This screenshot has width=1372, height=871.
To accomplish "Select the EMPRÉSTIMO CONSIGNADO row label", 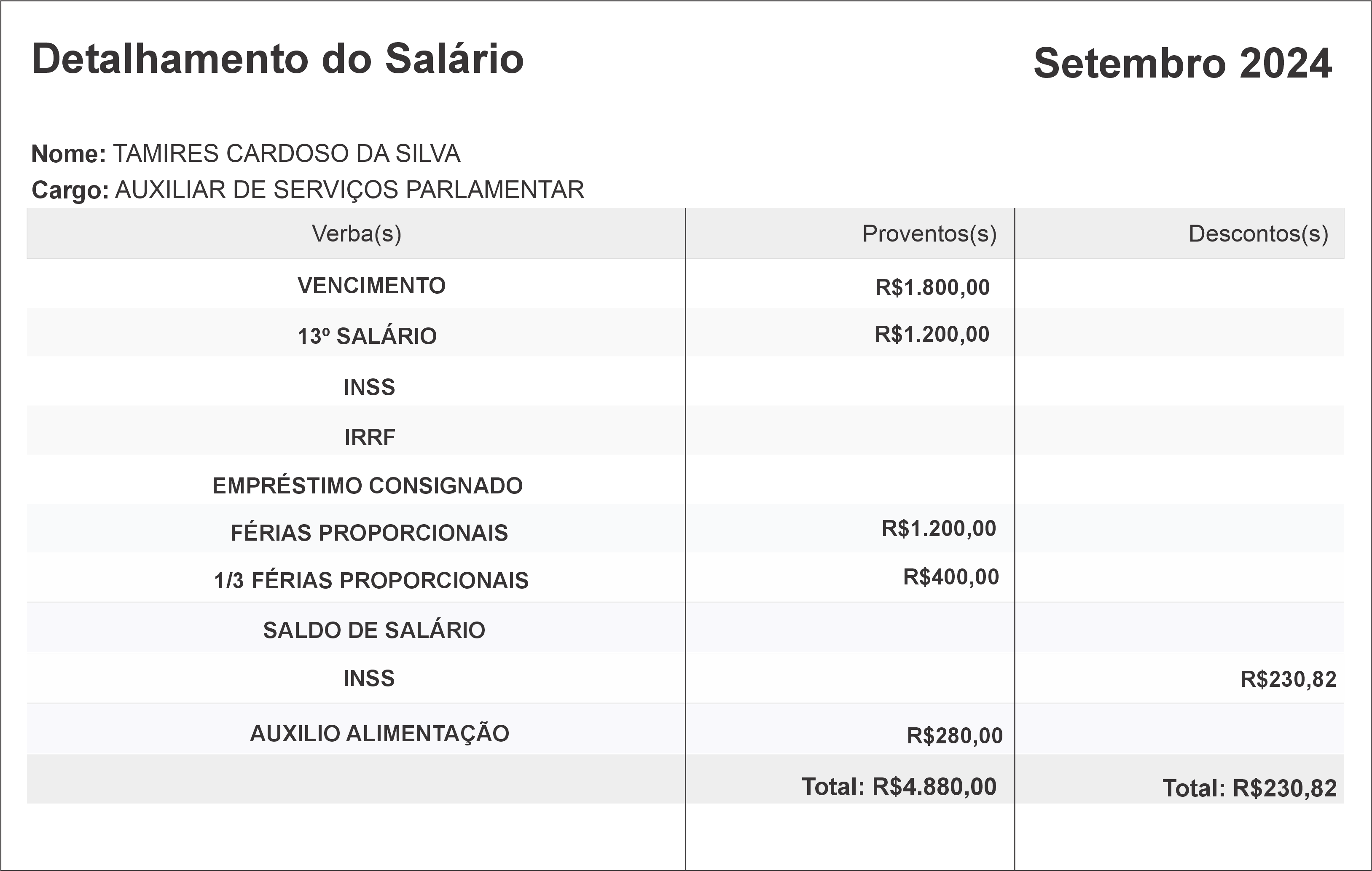I will [x=368, y=485].
